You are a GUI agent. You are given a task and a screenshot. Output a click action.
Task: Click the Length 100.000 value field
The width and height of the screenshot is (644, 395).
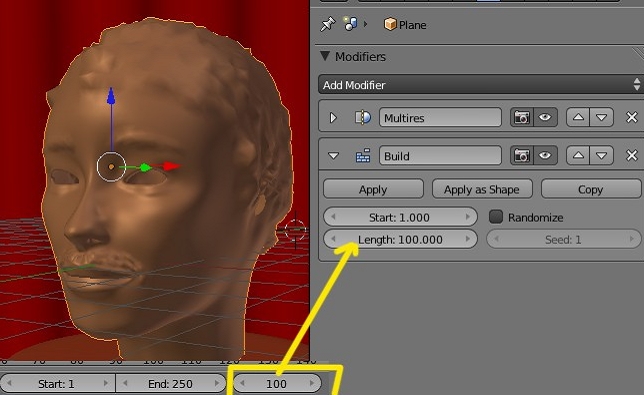pos(400,239)
